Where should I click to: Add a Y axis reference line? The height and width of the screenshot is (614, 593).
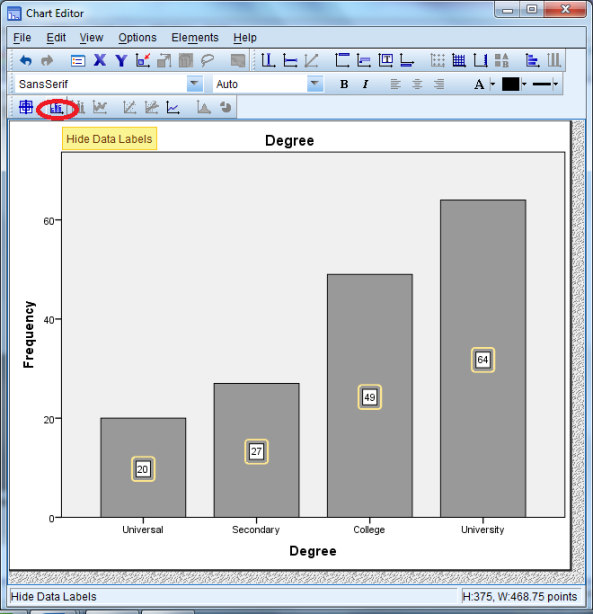pos(290,60)
